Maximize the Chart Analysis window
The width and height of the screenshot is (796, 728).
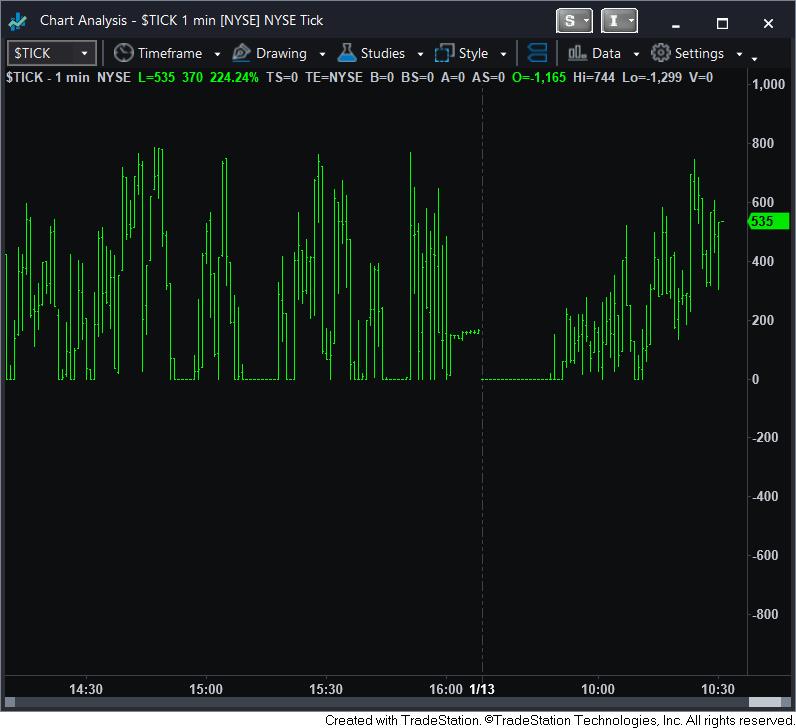(722, 23)
